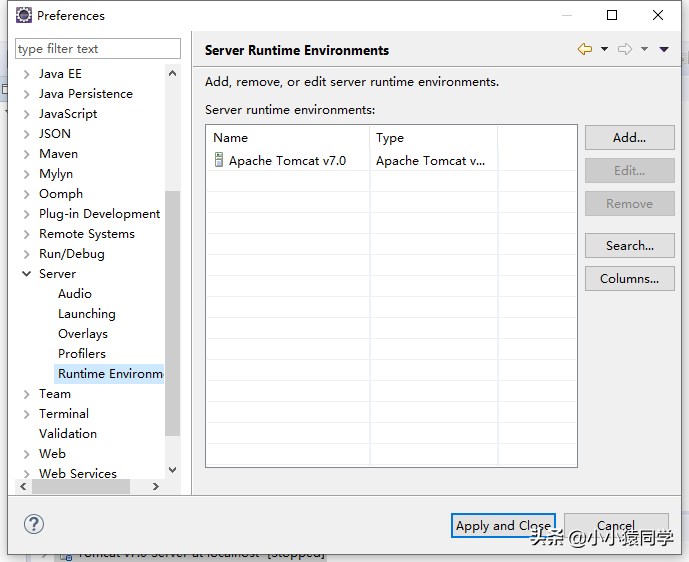Viewport: 689px width, 562px height.
Task: Click Apply and Close
Action: [503, 526]
